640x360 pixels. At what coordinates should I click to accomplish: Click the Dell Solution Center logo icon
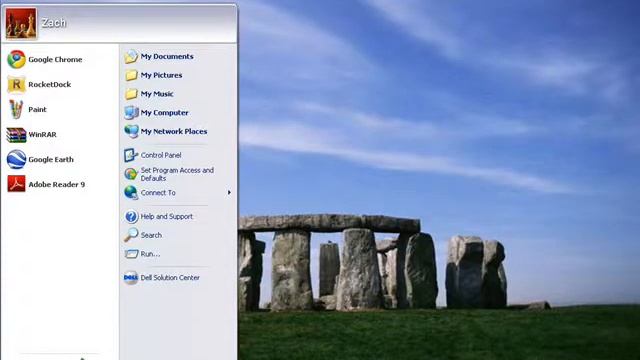pyautogui.click(x=131, y=278)
